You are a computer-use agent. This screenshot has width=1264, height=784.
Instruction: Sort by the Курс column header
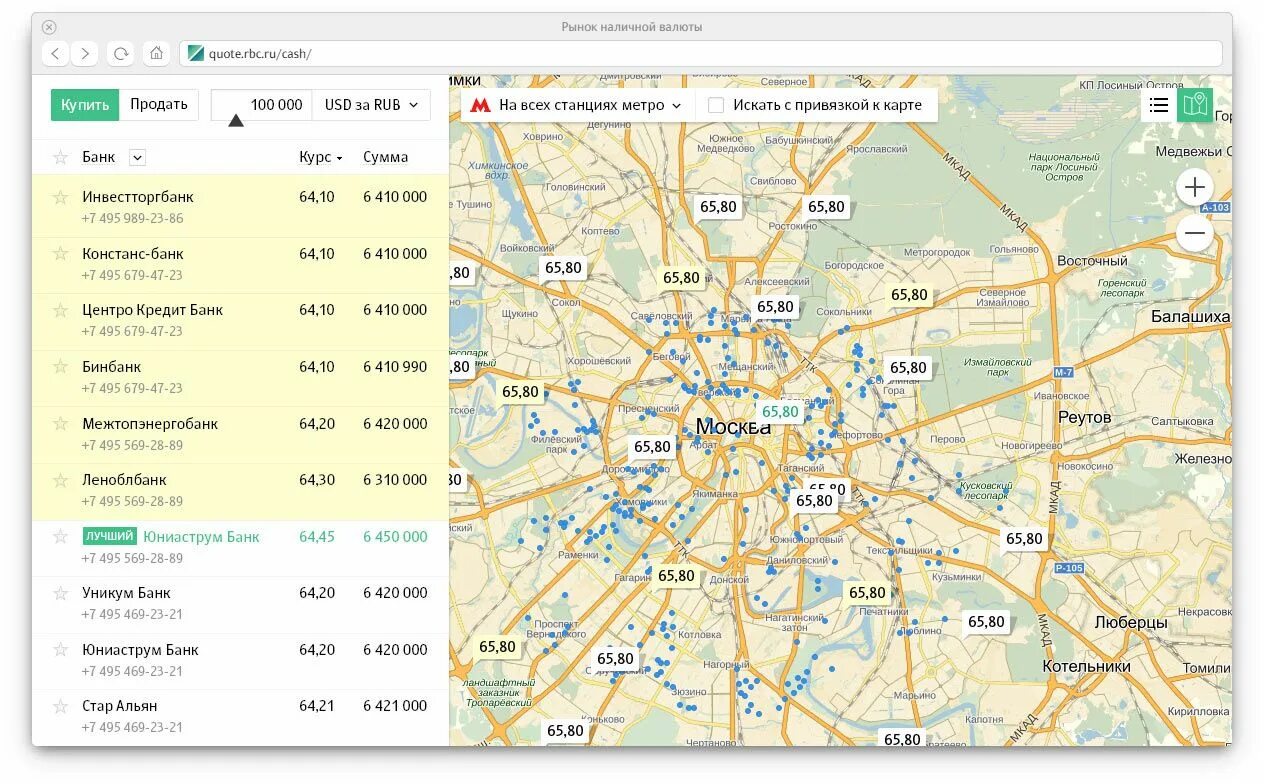coord(321,157)
